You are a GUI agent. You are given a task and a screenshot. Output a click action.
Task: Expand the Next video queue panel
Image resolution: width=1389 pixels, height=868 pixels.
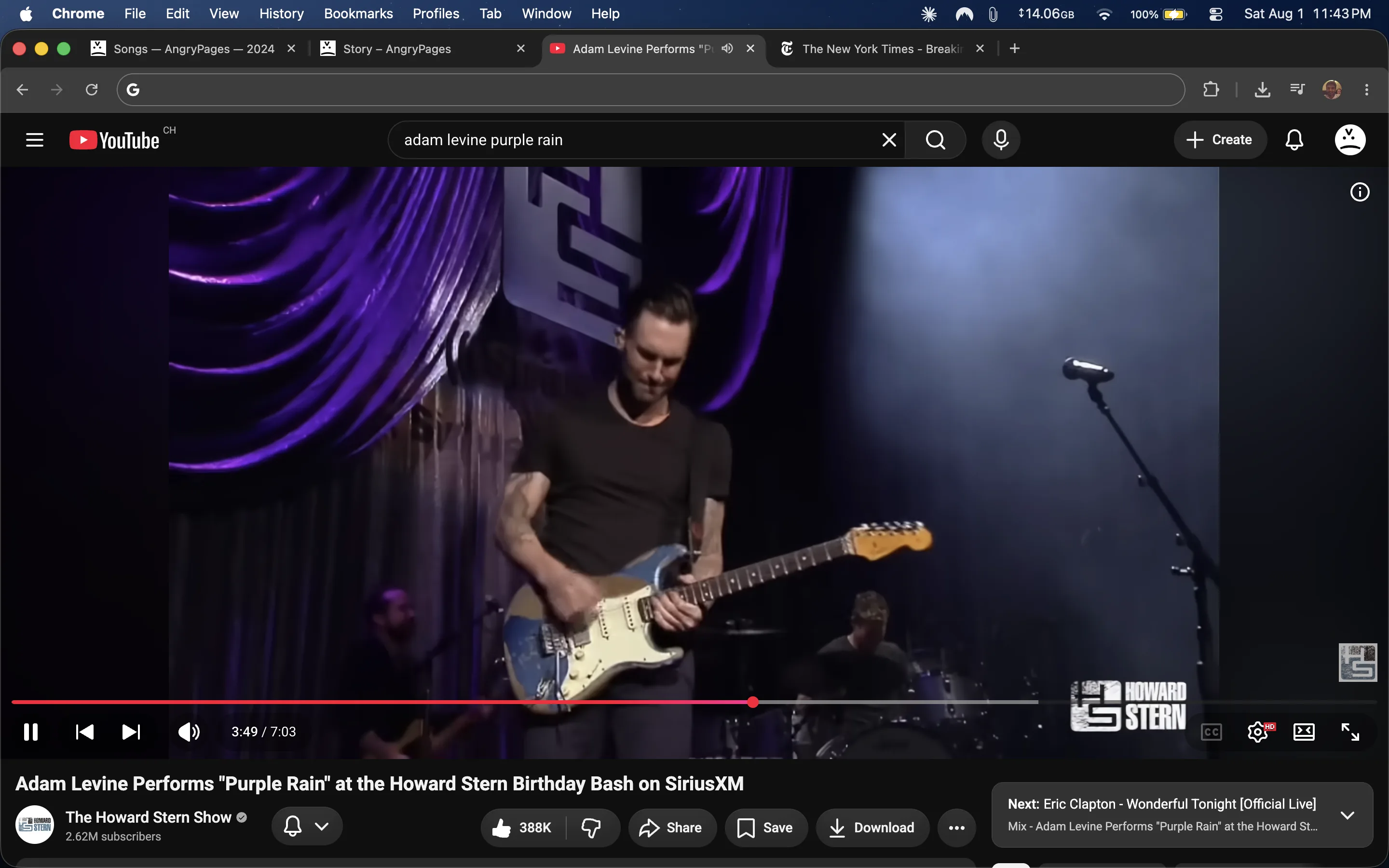[x=1347, y=815]
